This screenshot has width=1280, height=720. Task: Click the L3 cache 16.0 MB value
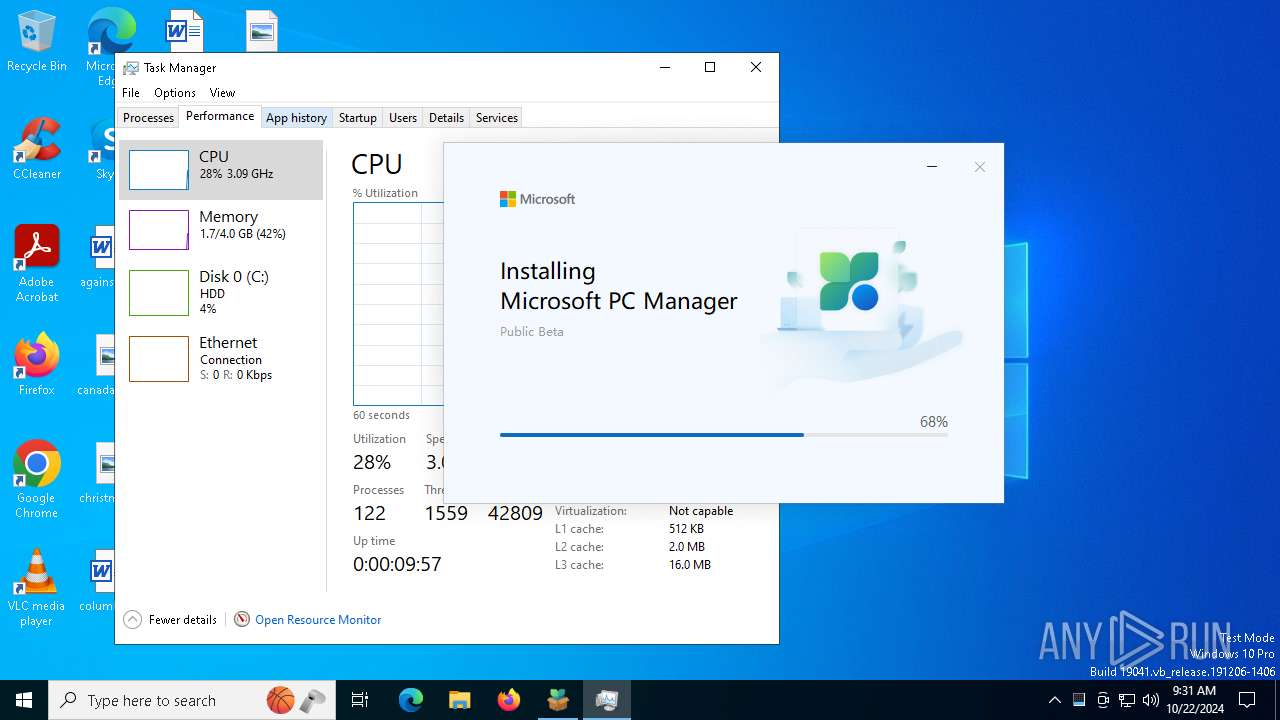(690, 565)
